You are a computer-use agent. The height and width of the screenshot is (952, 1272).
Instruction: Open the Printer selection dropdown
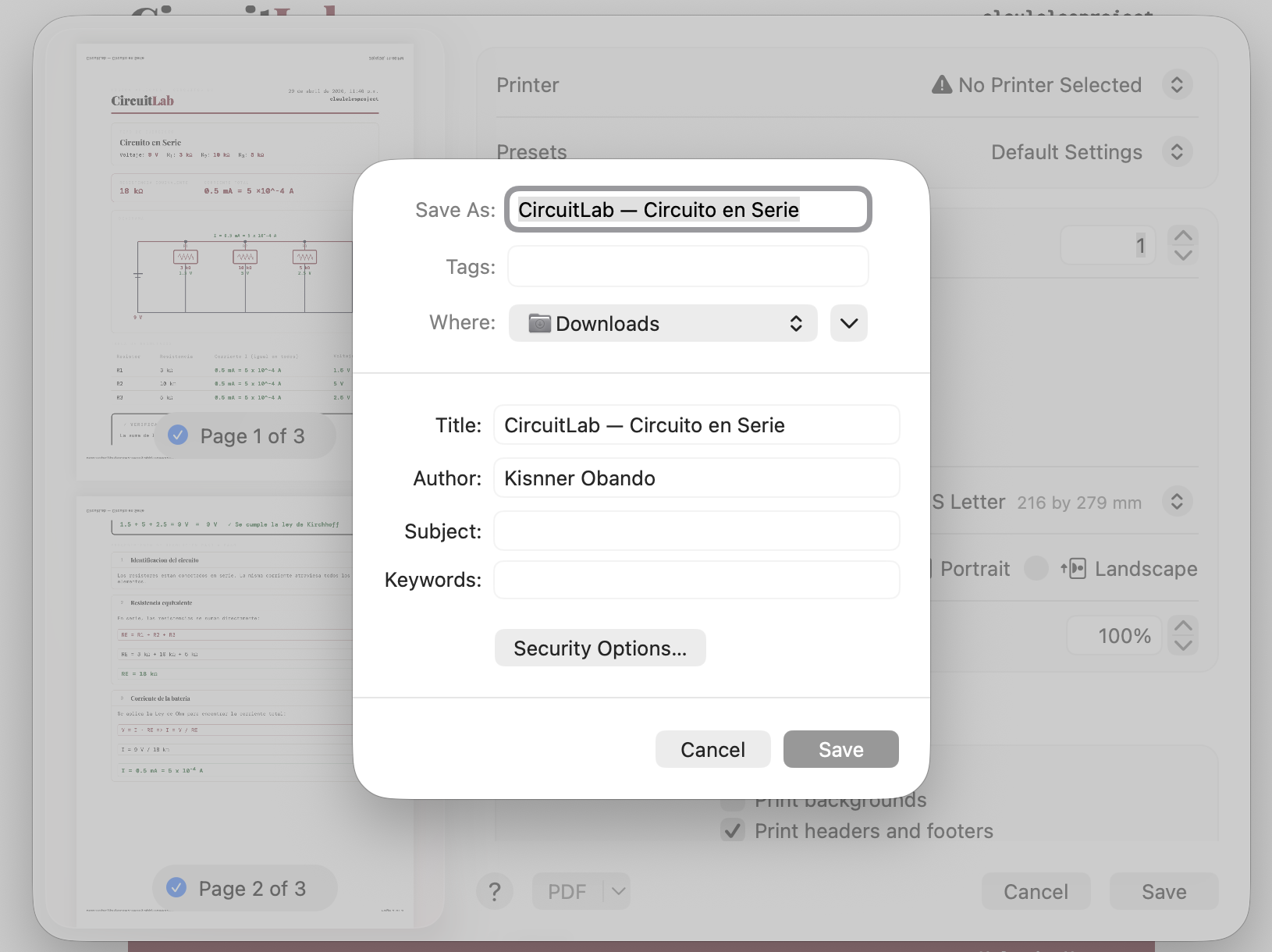pyautogui.click(x=1177, y=84)
